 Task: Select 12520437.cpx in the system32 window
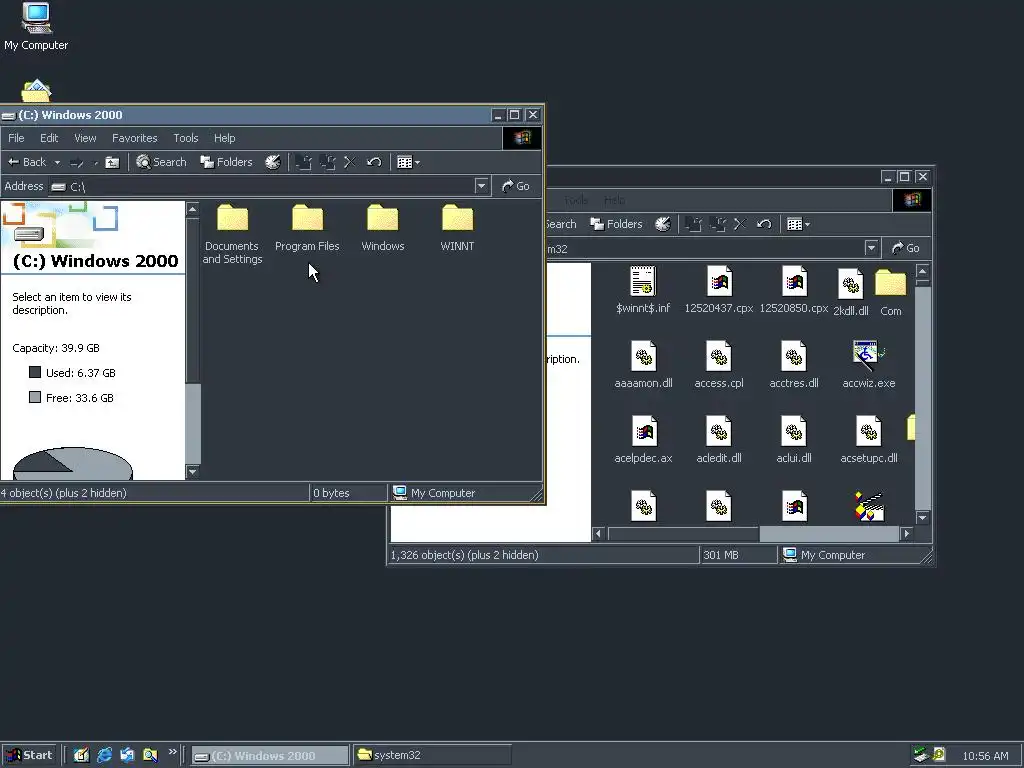tap(718, 290)
